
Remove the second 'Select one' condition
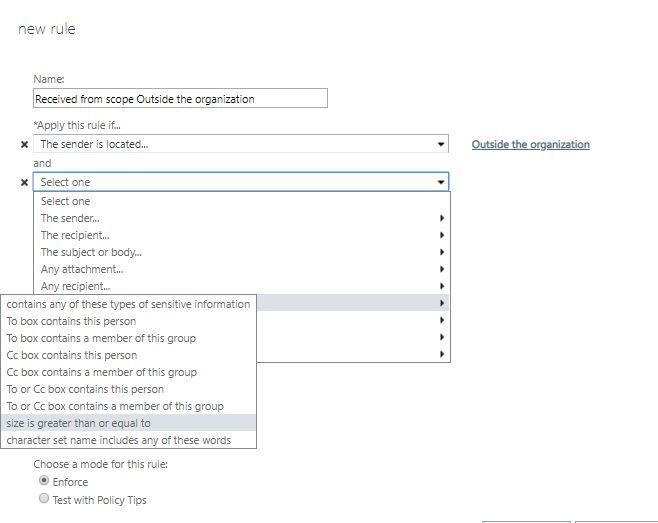click(24, 182)
